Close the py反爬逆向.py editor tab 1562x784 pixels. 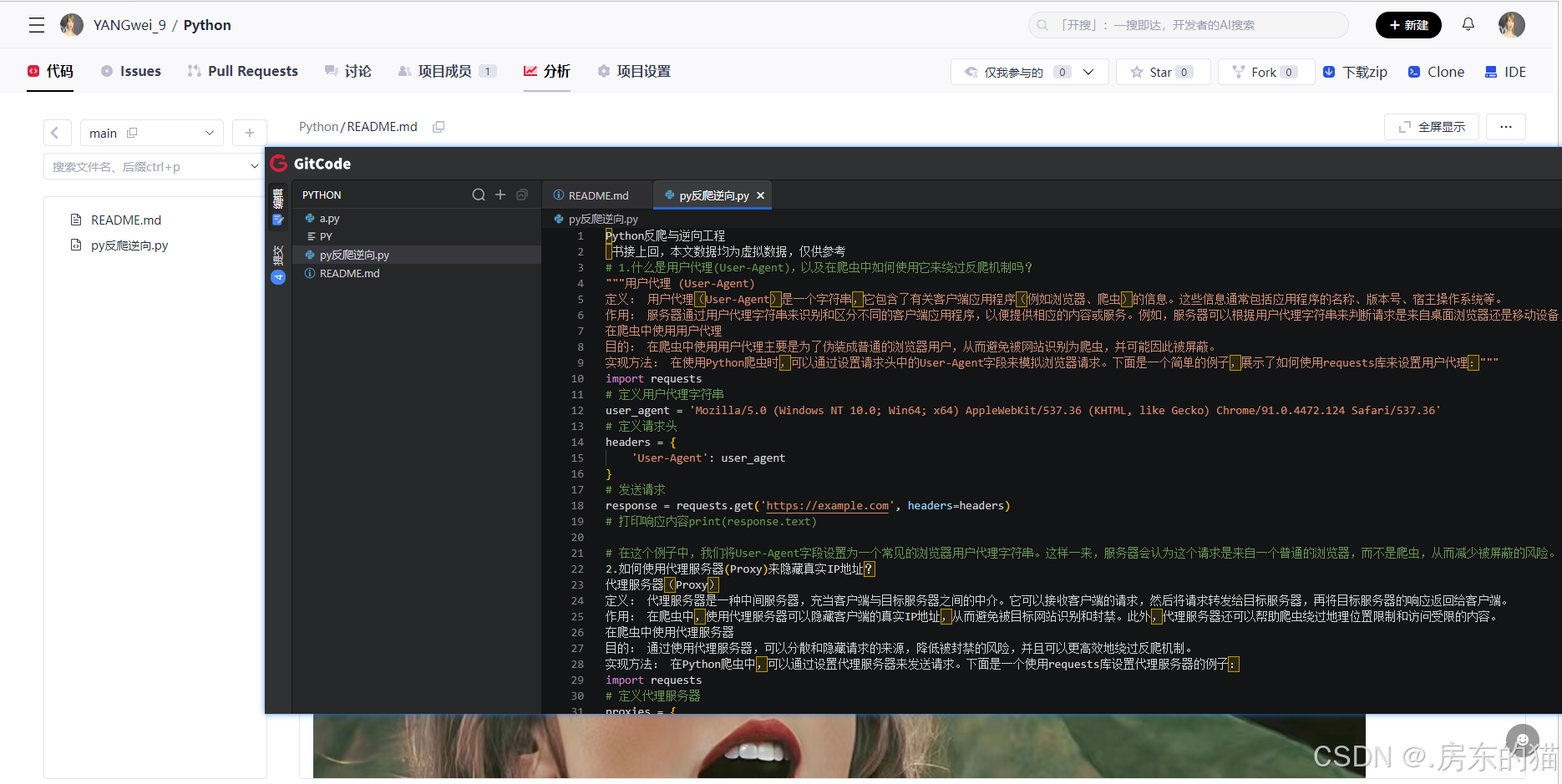[760, 195]
